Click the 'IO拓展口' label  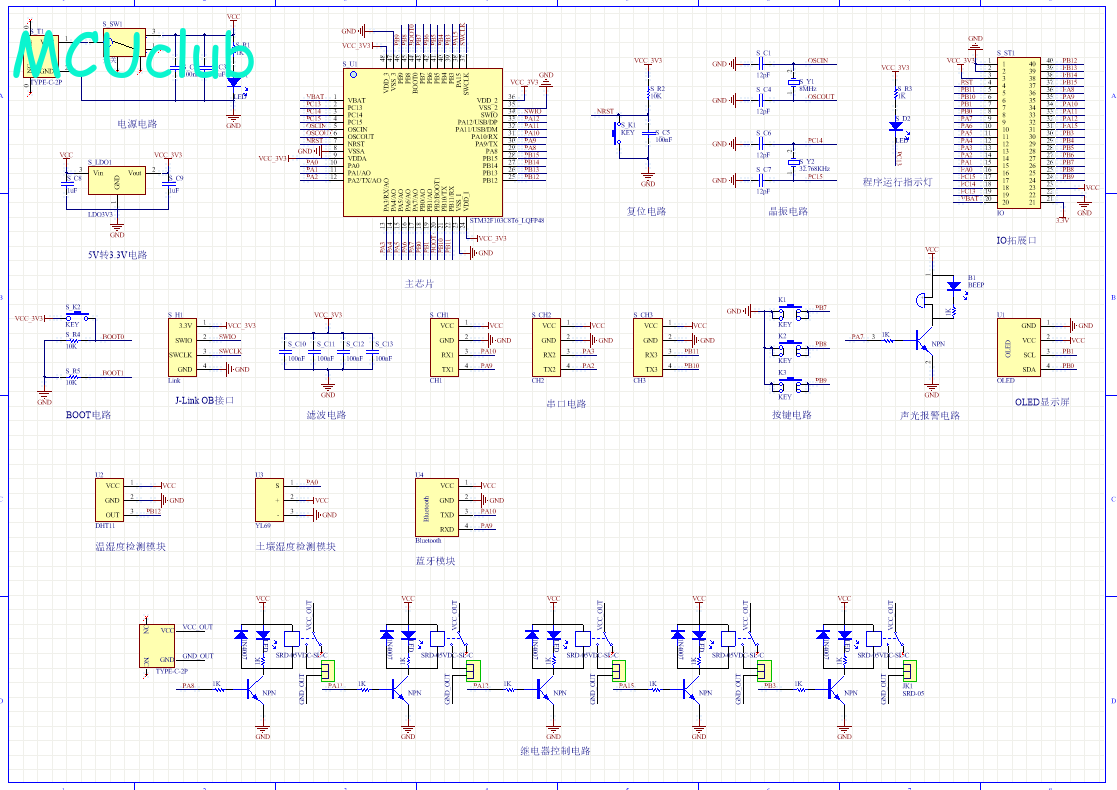pyautogui.click(x=1016, y=240)
